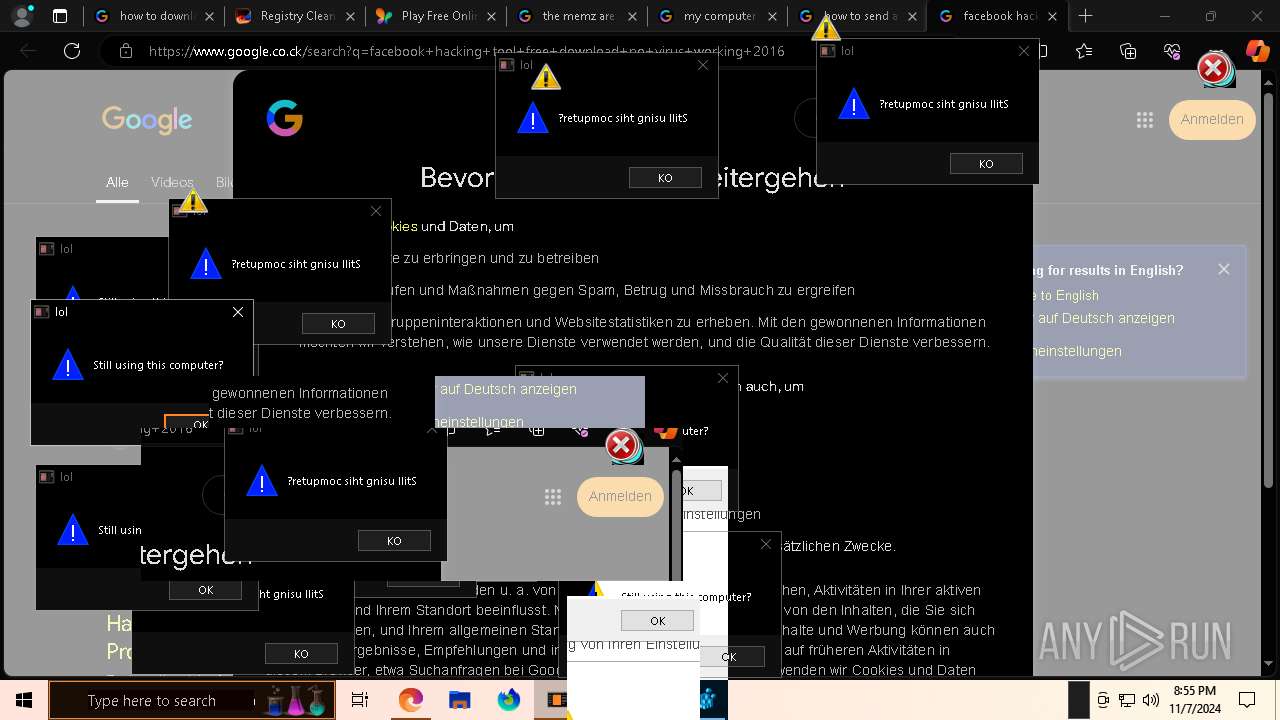Open network status tray icon
The width and height of the screenshot is (1280, 720).
click(x=1127, y=700)
